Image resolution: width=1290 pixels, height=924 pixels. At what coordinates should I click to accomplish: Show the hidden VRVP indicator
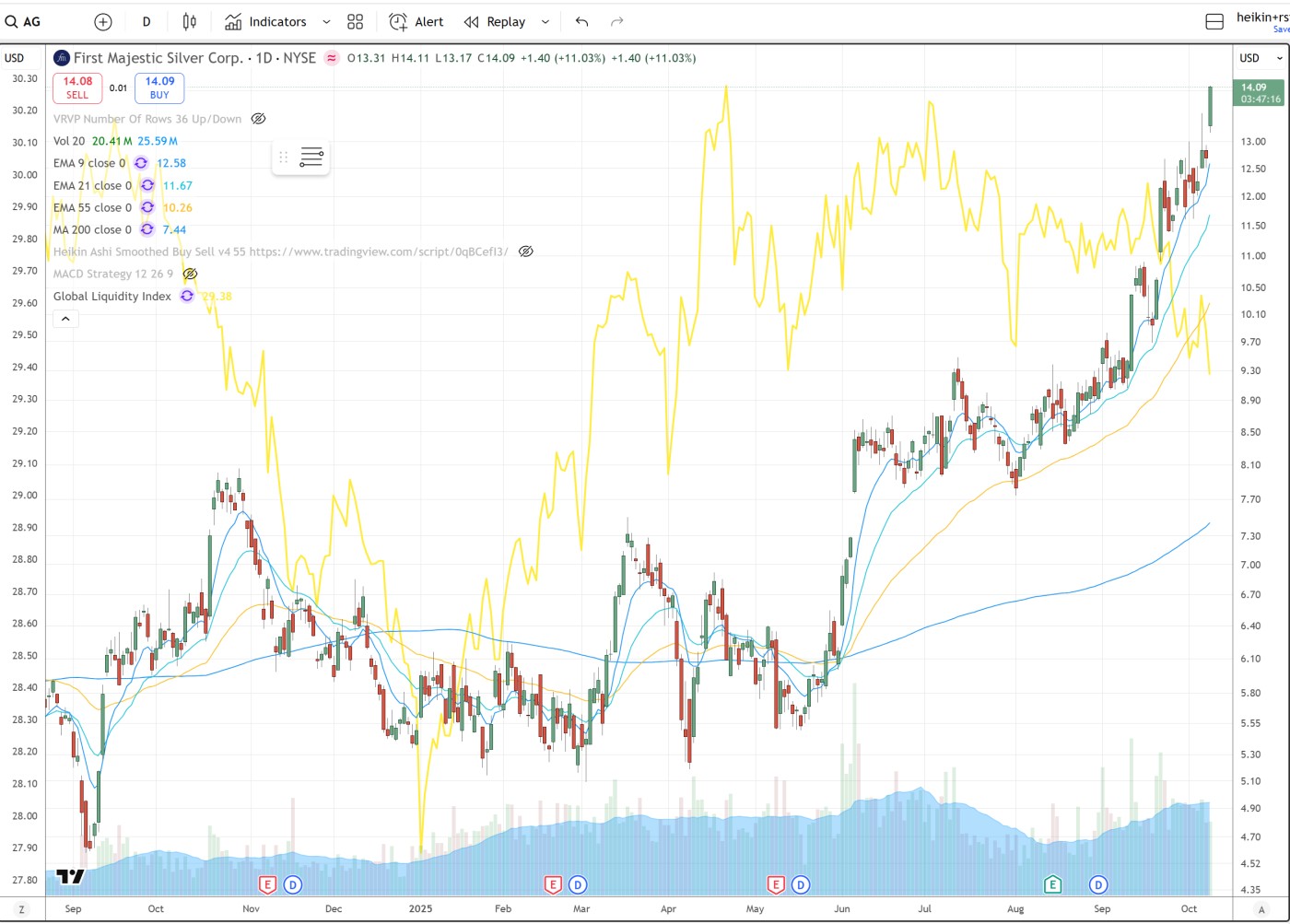click(x=259, y=119)
